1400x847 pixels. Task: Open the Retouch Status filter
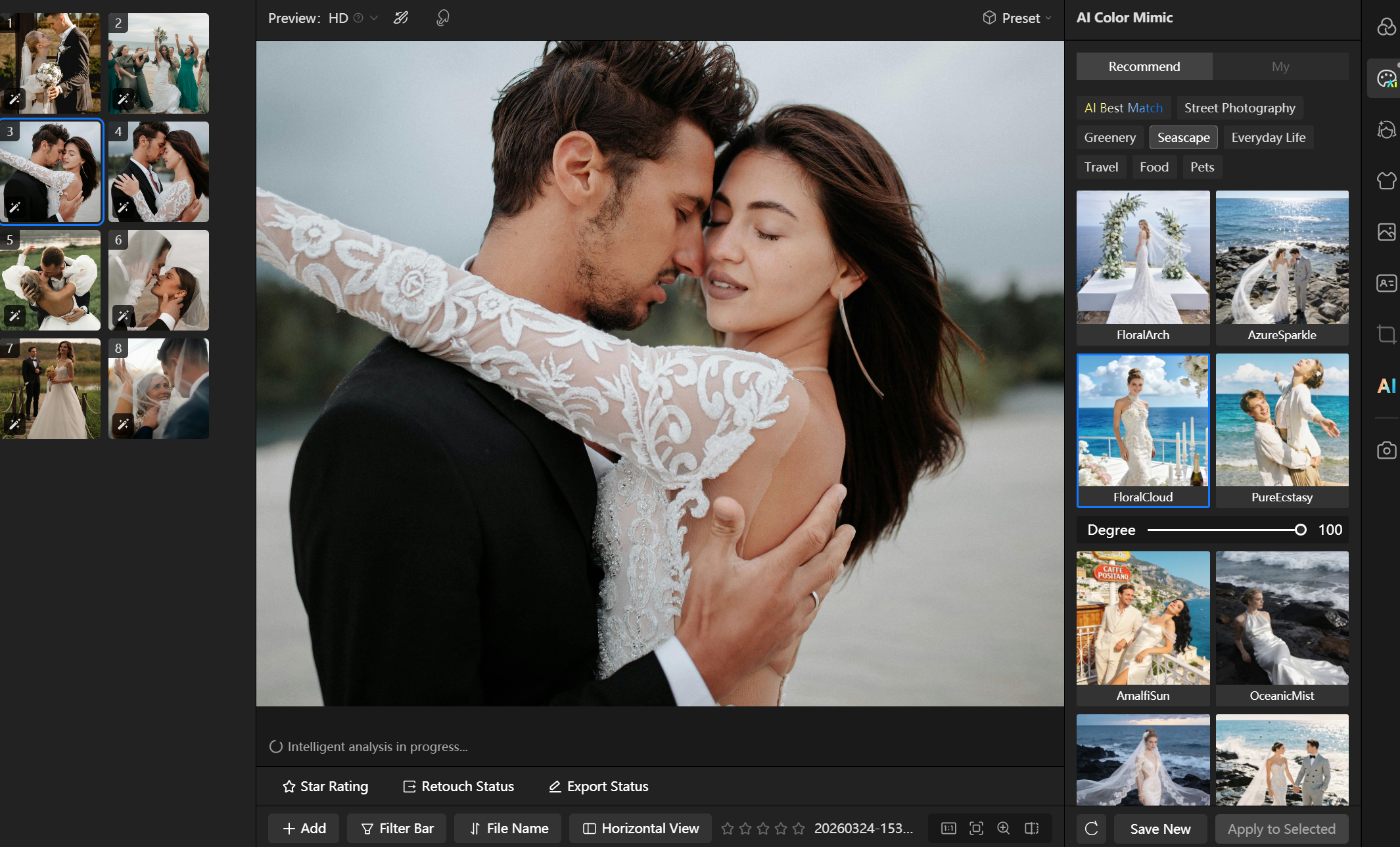[458, 787]
